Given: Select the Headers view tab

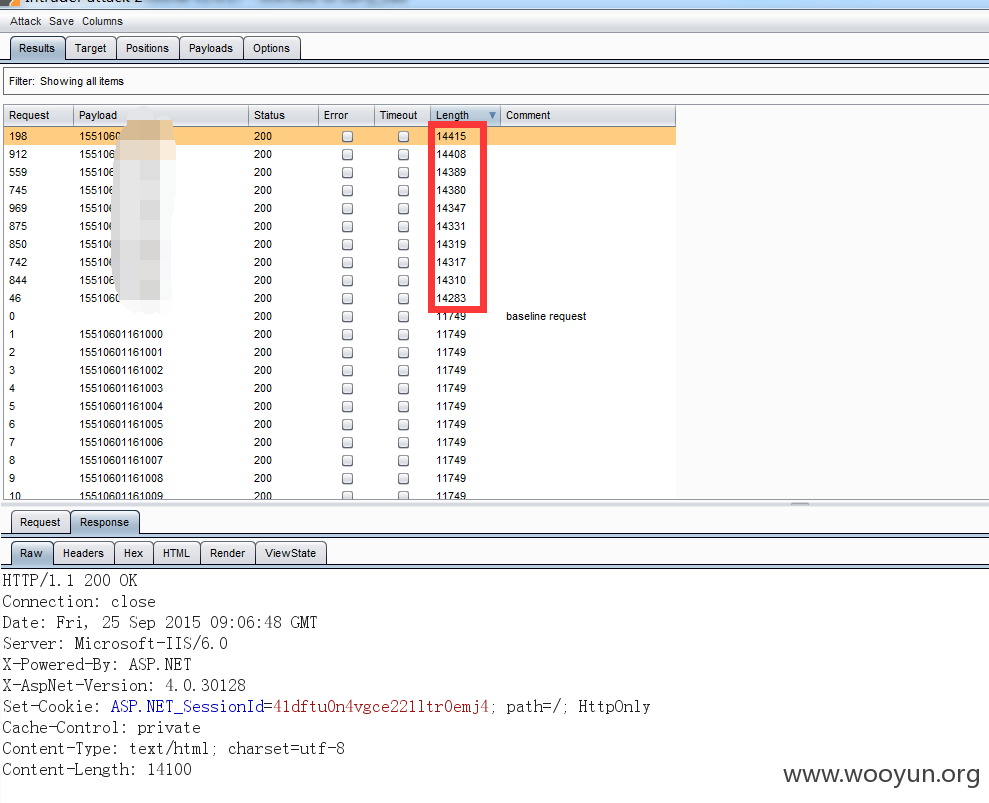Looking at the screenshot, I should click(83, 553).
